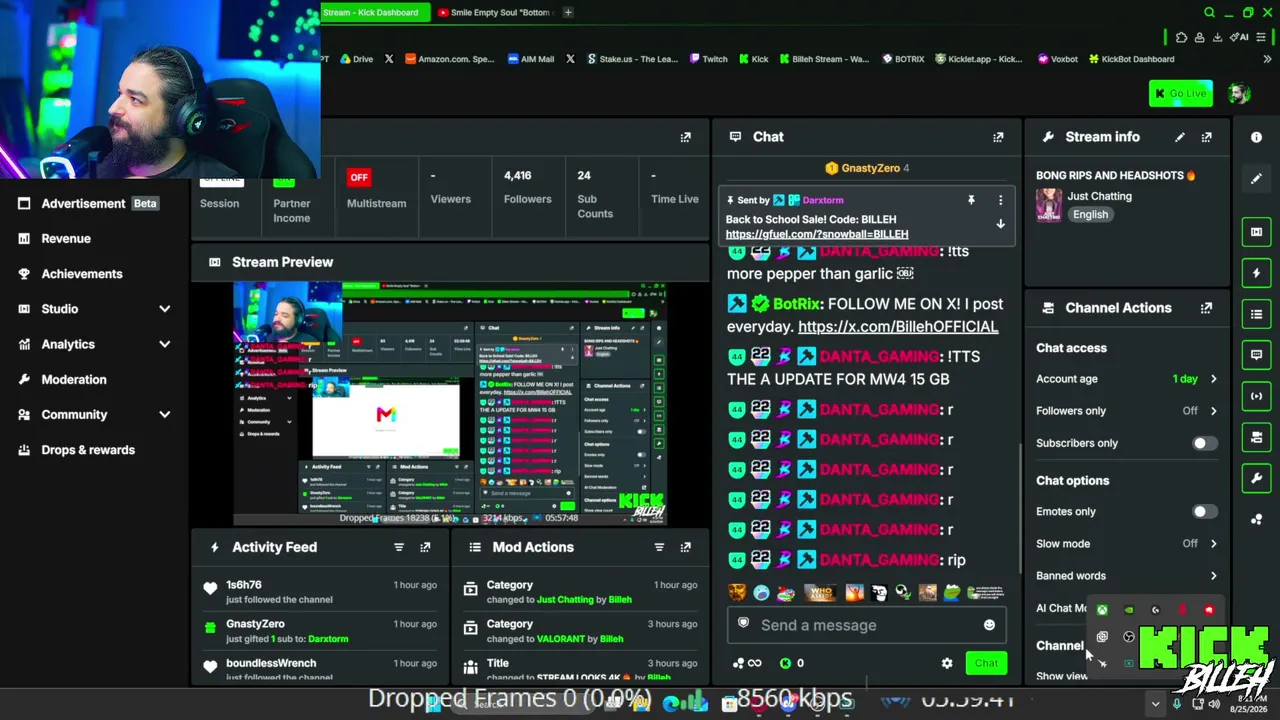This screenshot has width=1280, height=720.
Task: Open the Voxbot bookmark
Action: (x=1058, y=59)
